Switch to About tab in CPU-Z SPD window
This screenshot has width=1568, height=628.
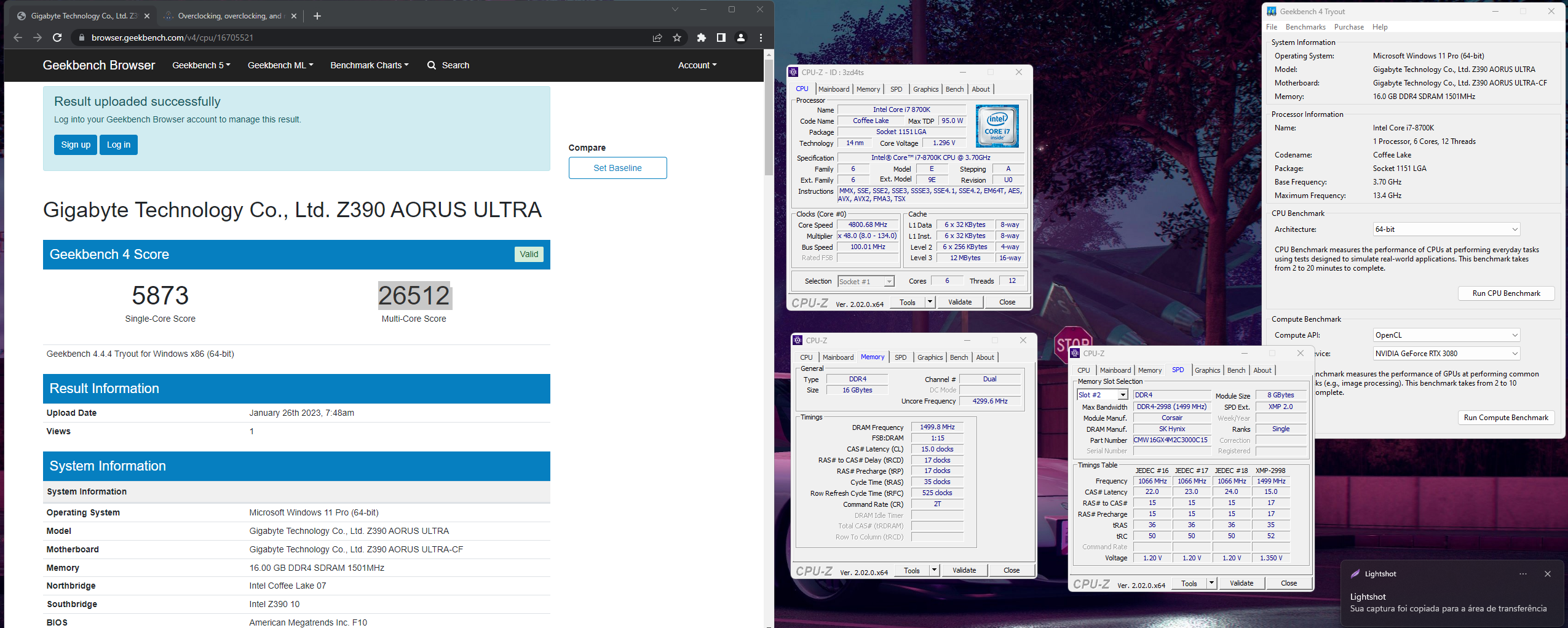click(1262, 370)
